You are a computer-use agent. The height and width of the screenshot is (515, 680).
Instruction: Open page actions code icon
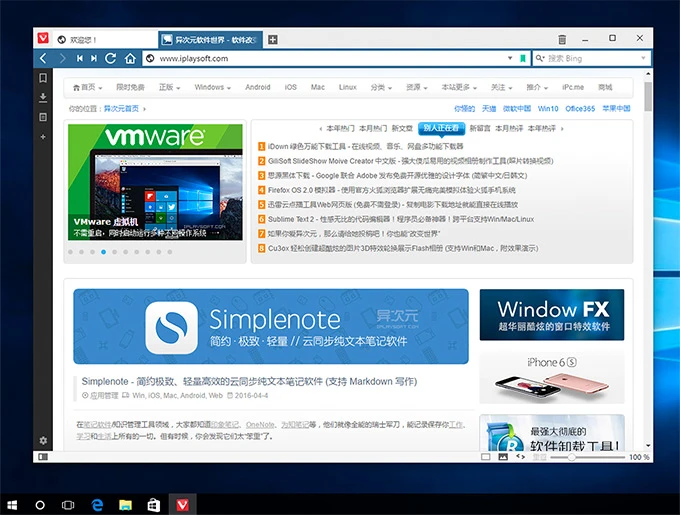520,457
